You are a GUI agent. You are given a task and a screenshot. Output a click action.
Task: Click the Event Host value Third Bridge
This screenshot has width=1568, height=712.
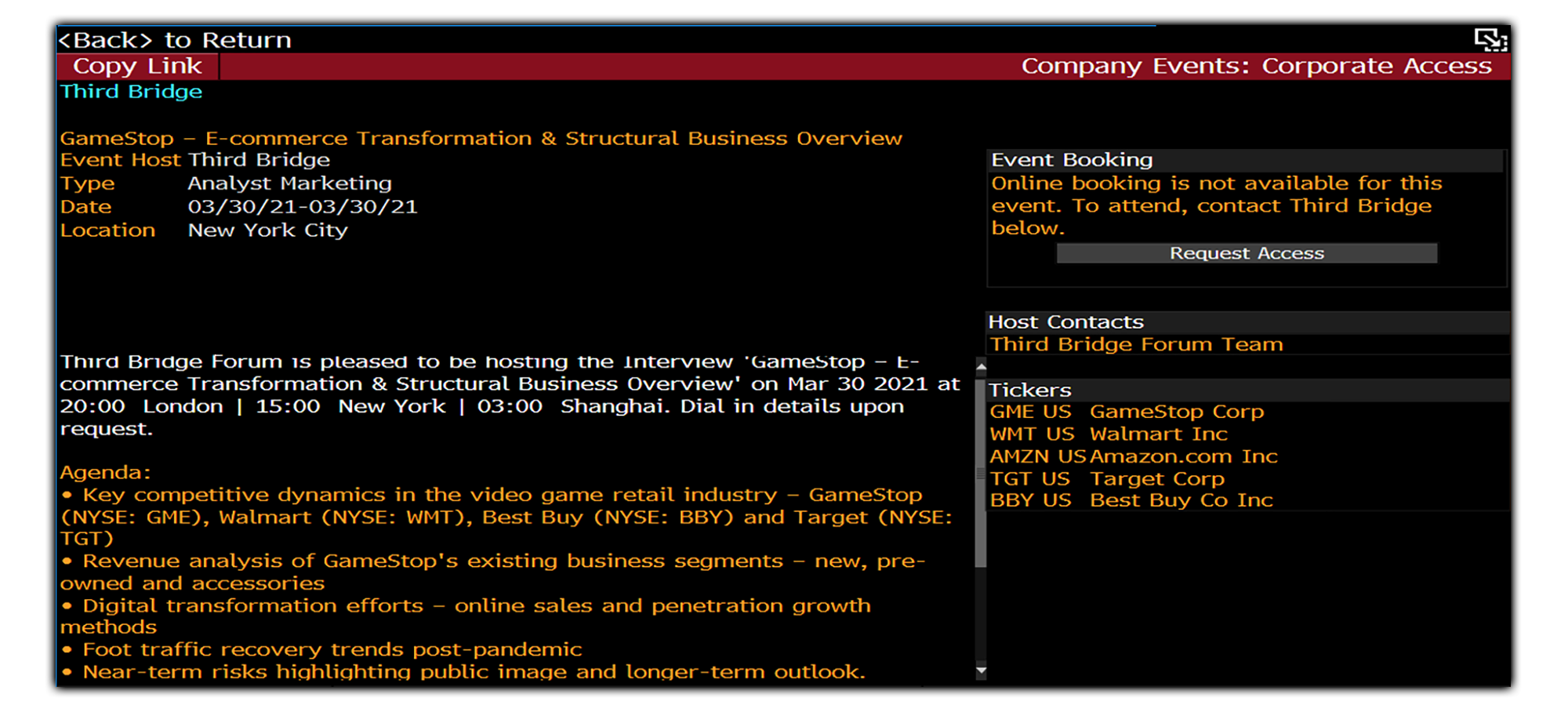[259, 160]
